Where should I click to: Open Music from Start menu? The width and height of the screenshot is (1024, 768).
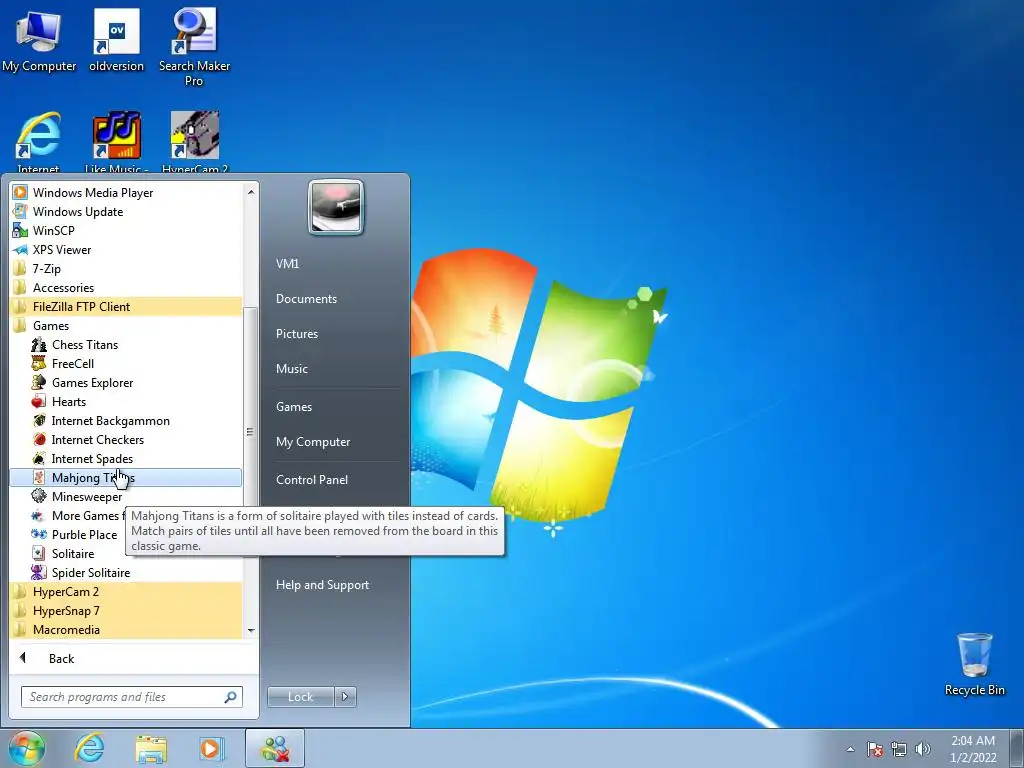pos(292,369)
